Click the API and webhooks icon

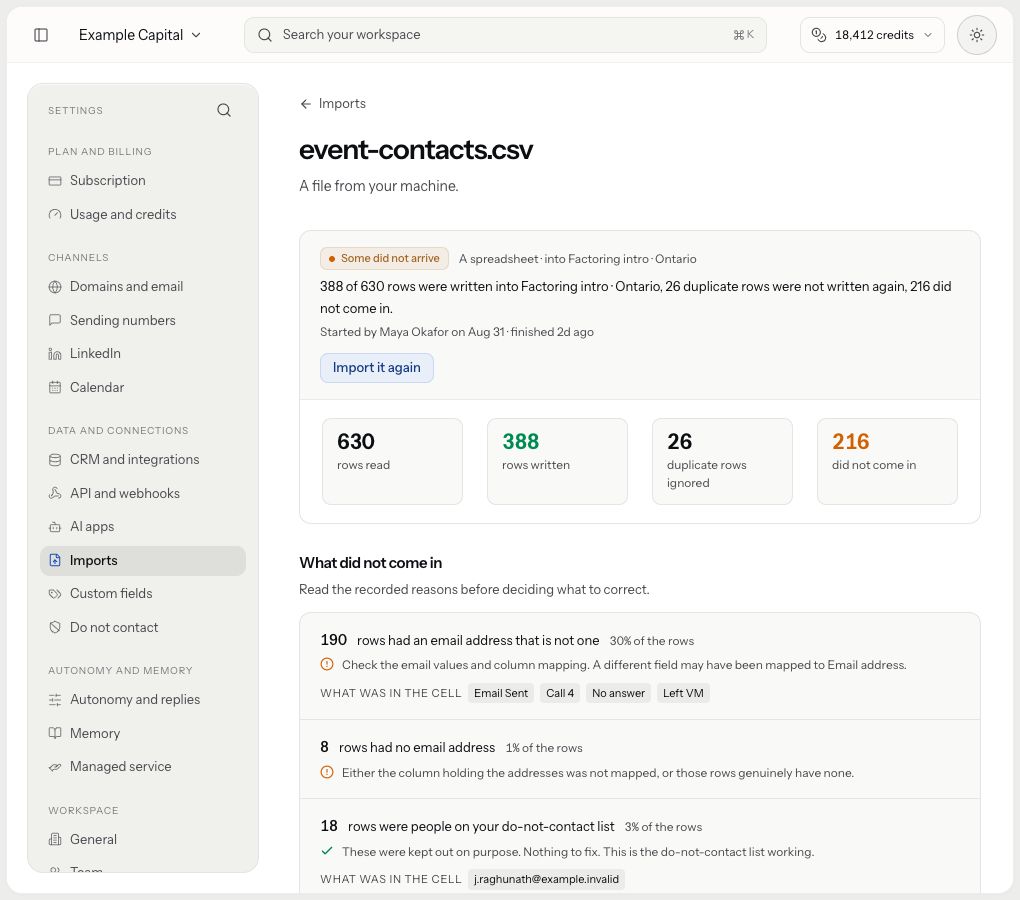coord(55,493)
